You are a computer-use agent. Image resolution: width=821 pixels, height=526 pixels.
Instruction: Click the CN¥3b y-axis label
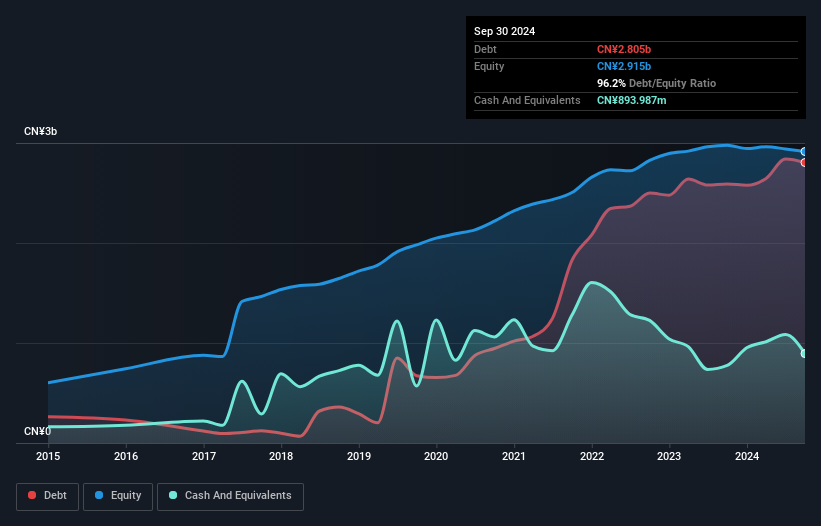40,131
